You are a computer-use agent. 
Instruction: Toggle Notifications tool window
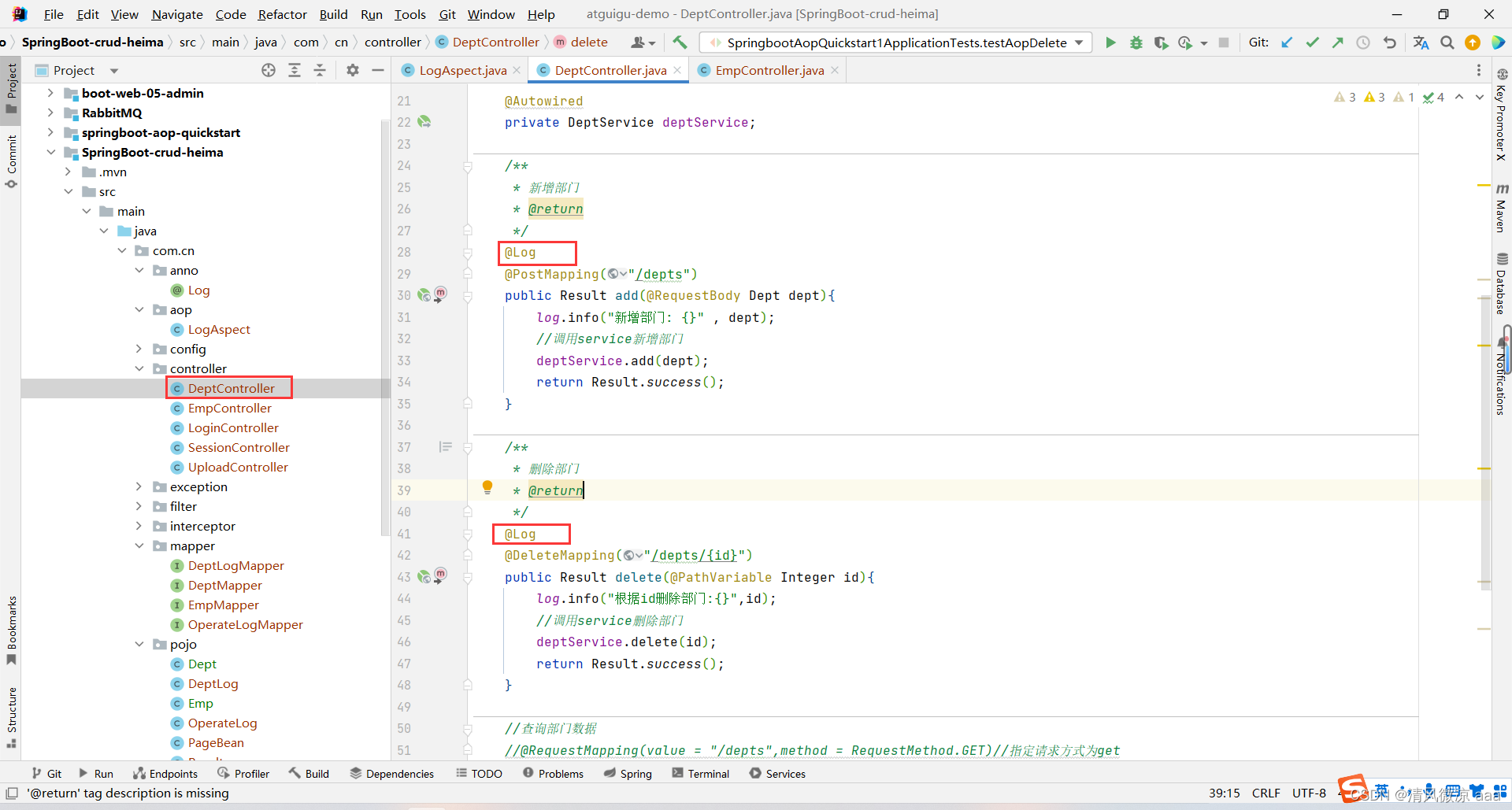1502,376
